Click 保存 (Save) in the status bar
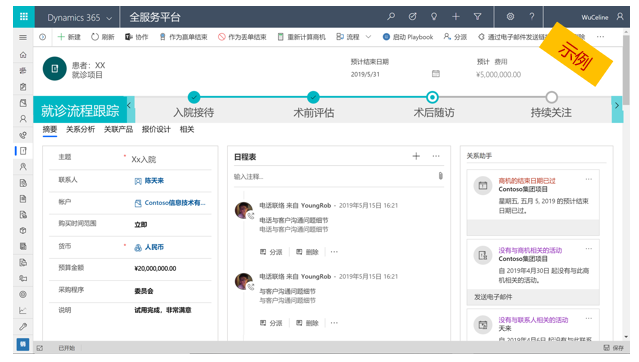 tap(614, 348)
